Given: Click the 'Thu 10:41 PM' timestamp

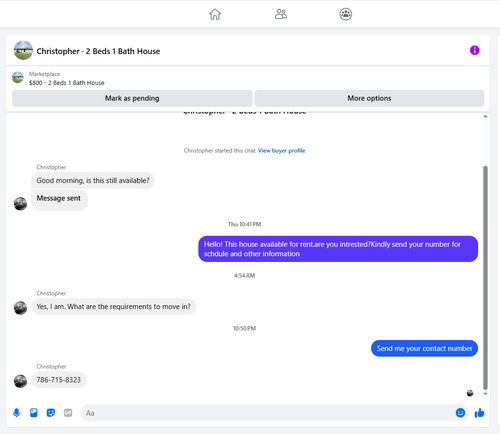Looking at the screenshot, I should coord(244,224).
